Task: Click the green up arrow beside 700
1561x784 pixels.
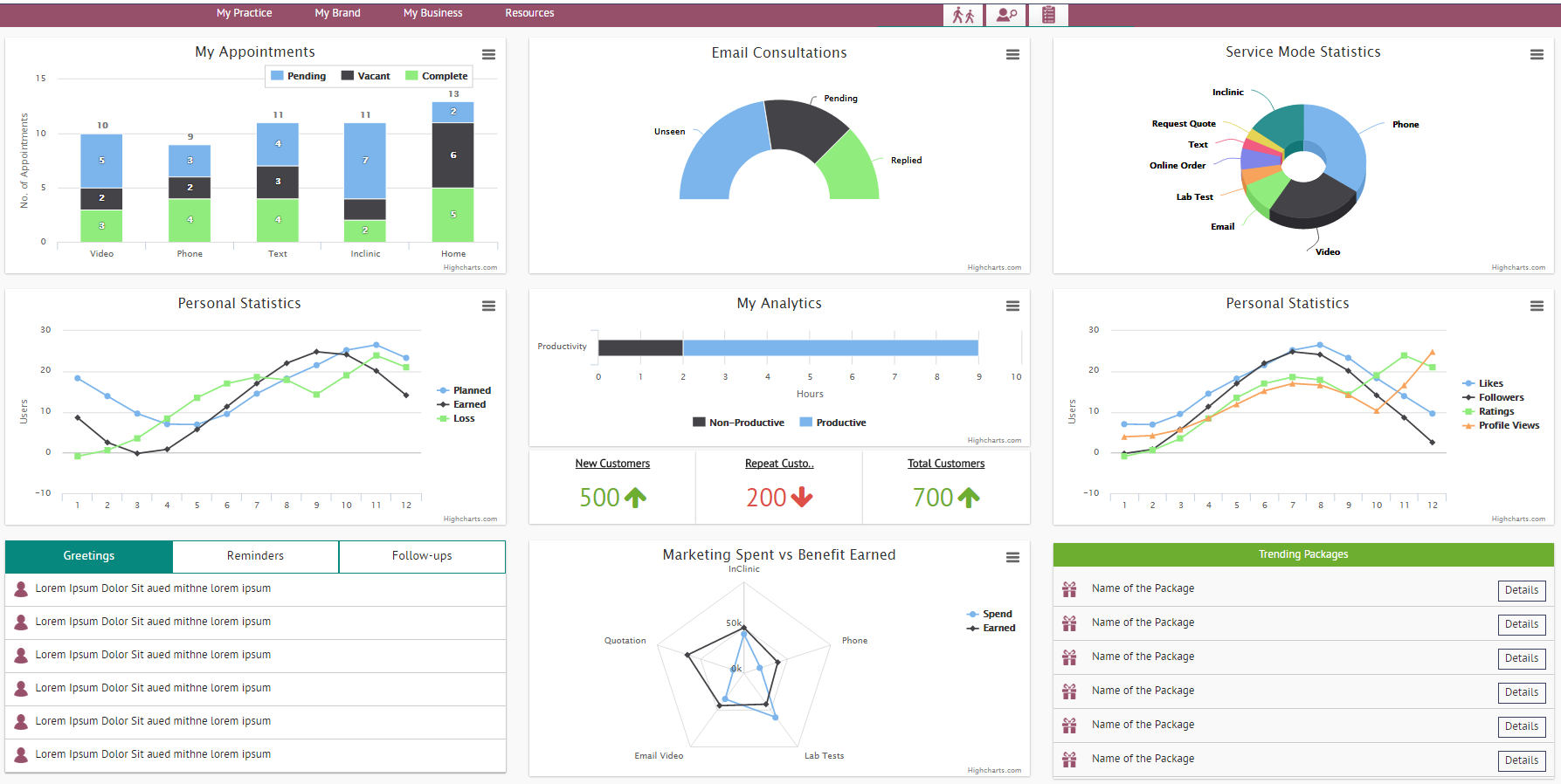Action: (969, 498)
